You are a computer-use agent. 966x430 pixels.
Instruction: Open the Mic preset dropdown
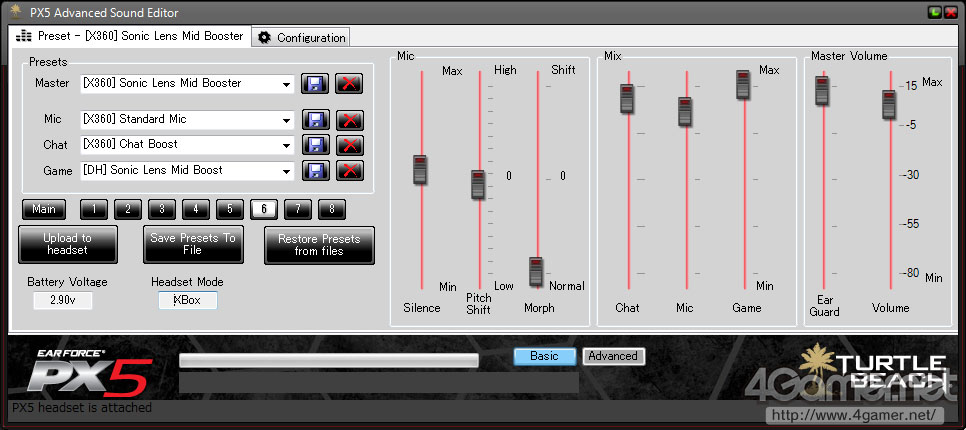pyautogui.click(x=286, y=120)
